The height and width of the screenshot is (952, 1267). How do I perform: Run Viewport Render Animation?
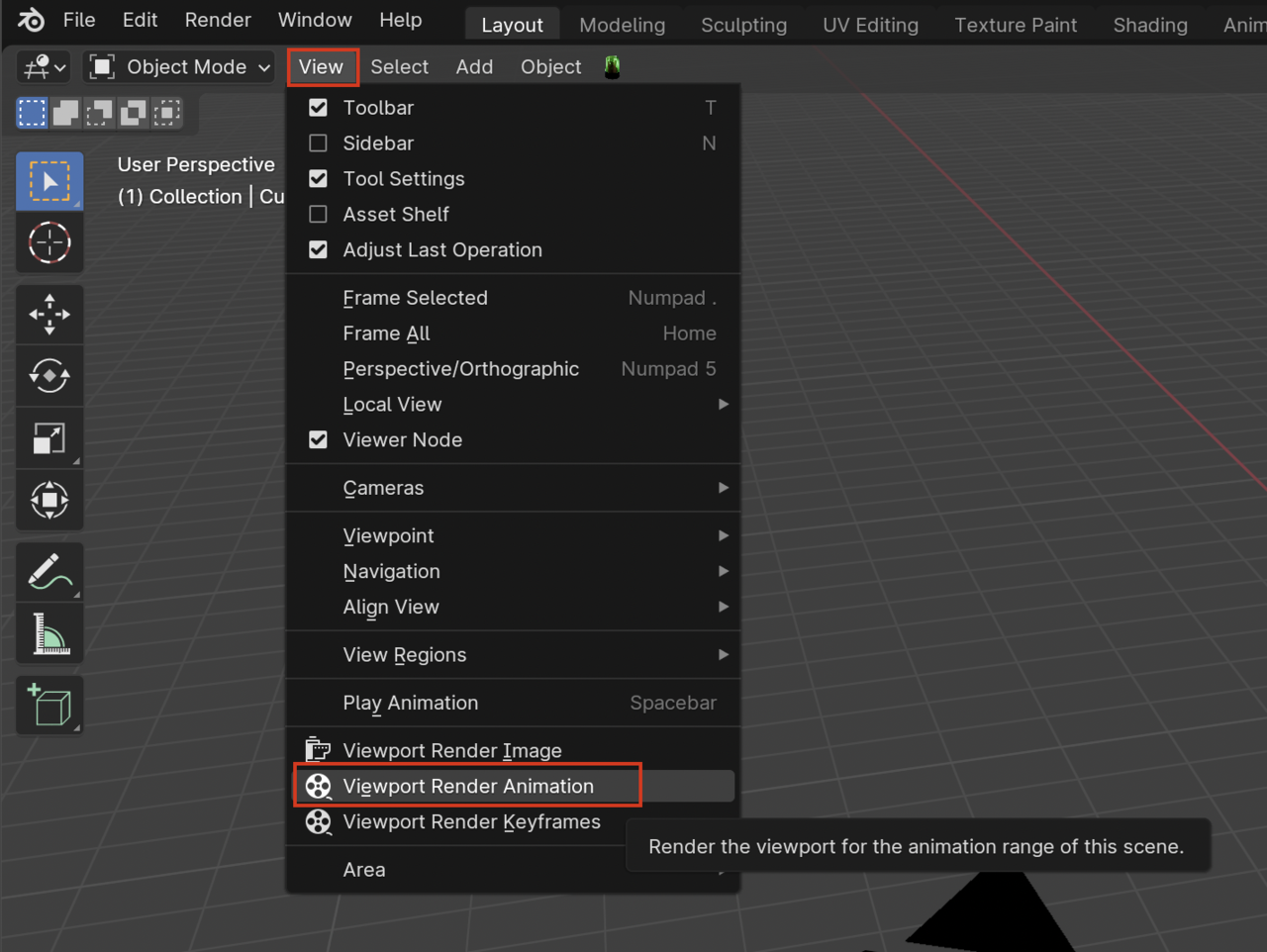pyautogui.click(x=468, y=785)
